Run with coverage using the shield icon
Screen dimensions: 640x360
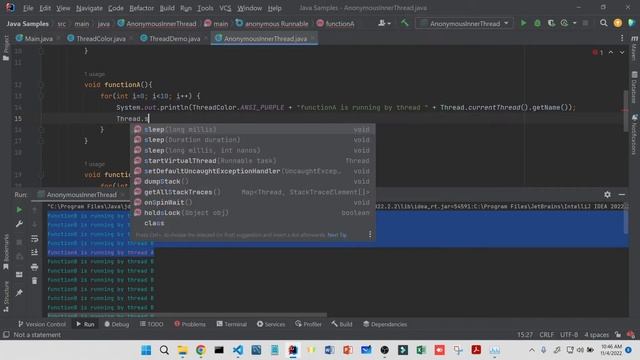coord(551,23)
